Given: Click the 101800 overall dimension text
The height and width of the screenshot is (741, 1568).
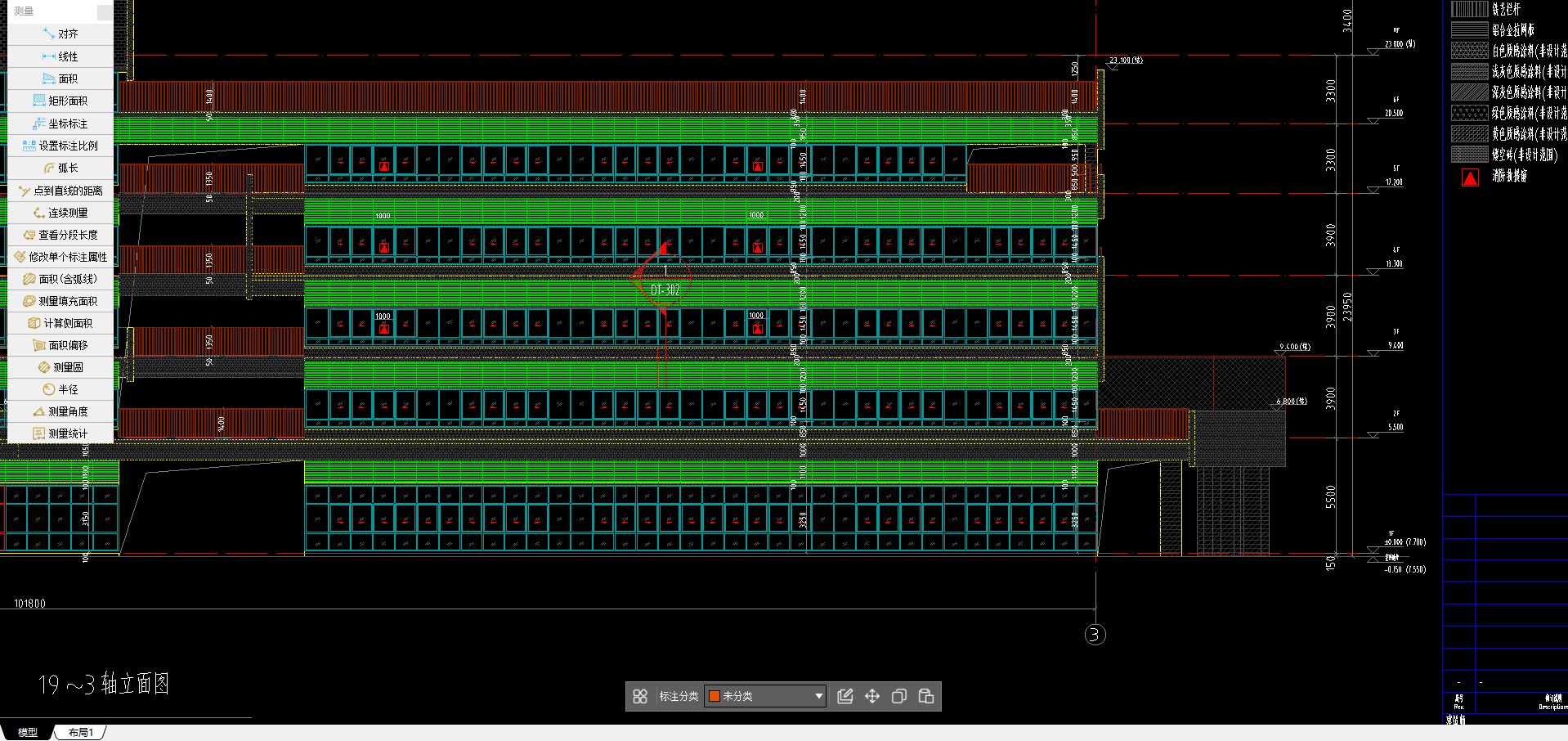Looking at the screenshot, I should click(30, 604).
